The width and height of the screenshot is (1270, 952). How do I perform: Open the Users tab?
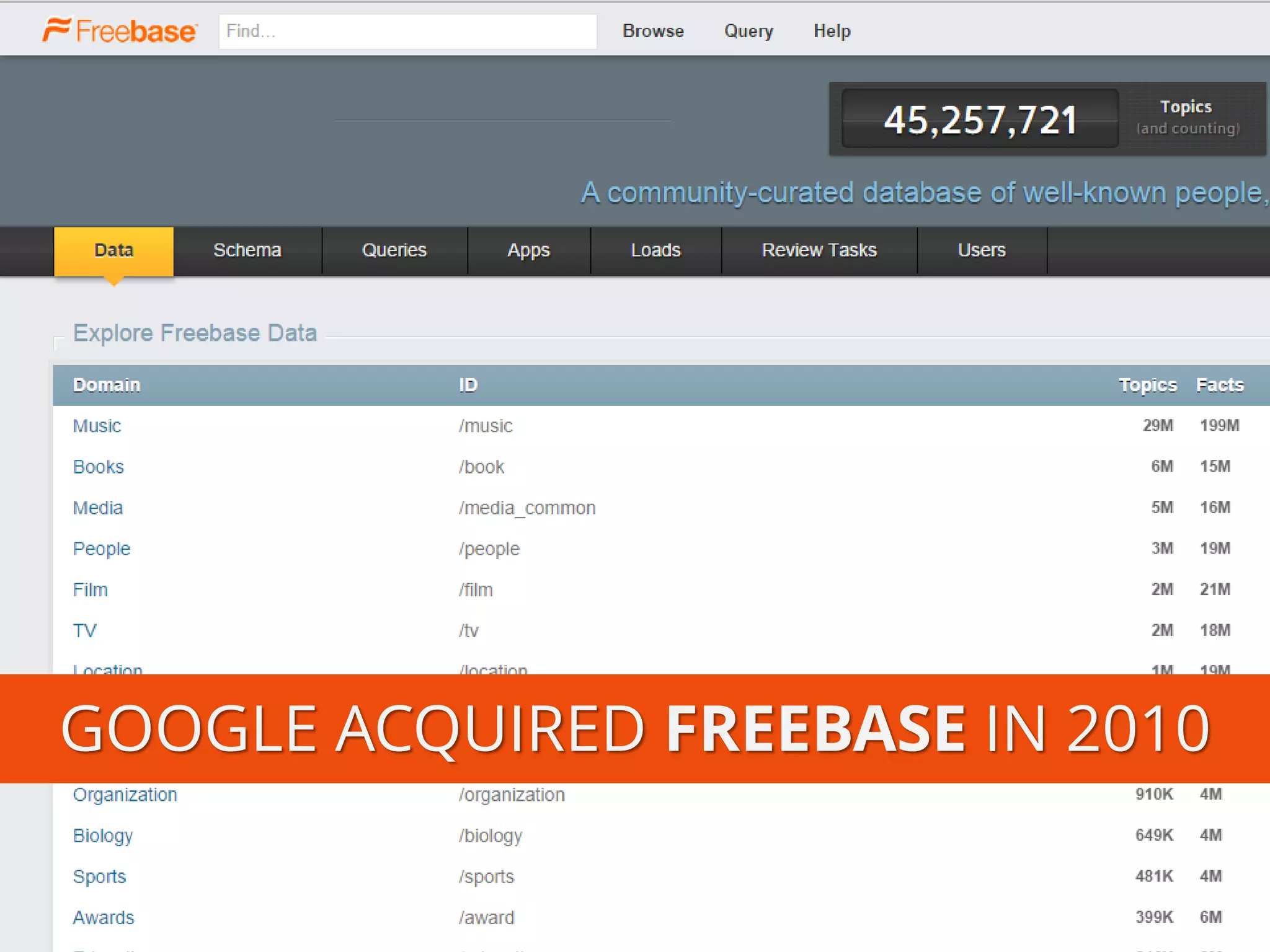982,250
